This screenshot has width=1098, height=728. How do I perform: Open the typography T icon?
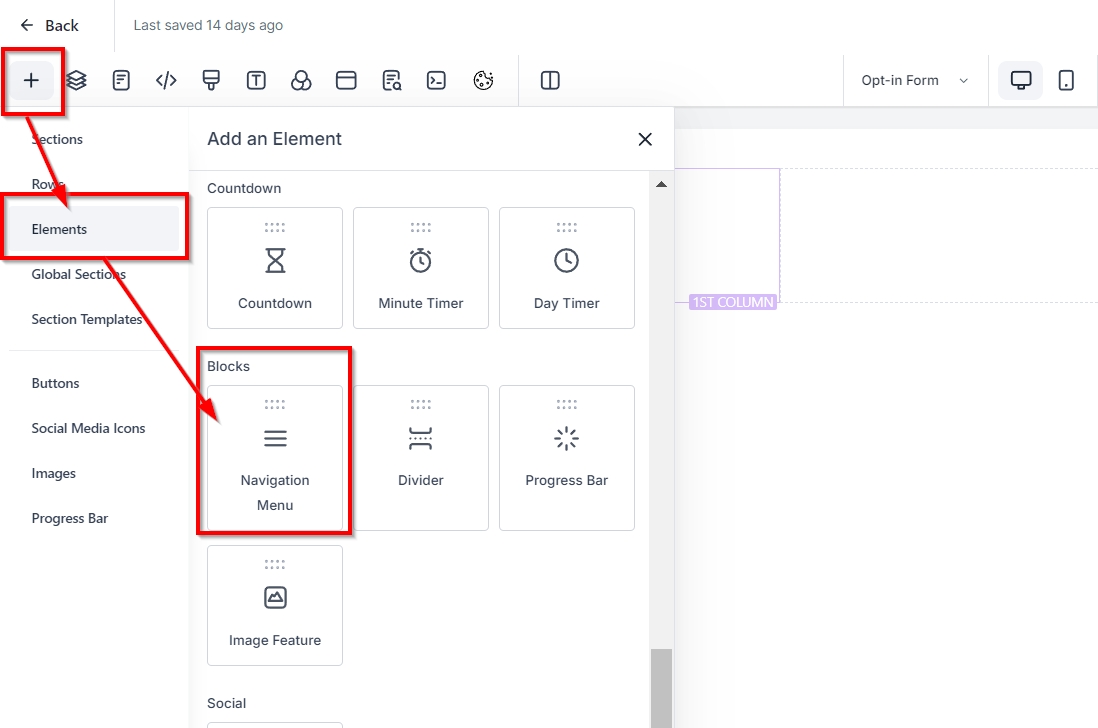pyautogui.click(x=256, y=81)
